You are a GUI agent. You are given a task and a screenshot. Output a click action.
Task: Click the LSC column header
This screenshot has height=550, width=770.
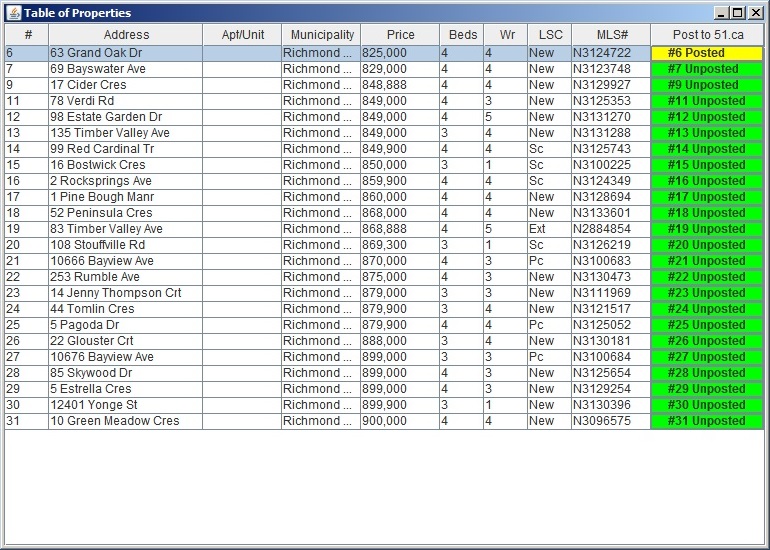point(550,35)
